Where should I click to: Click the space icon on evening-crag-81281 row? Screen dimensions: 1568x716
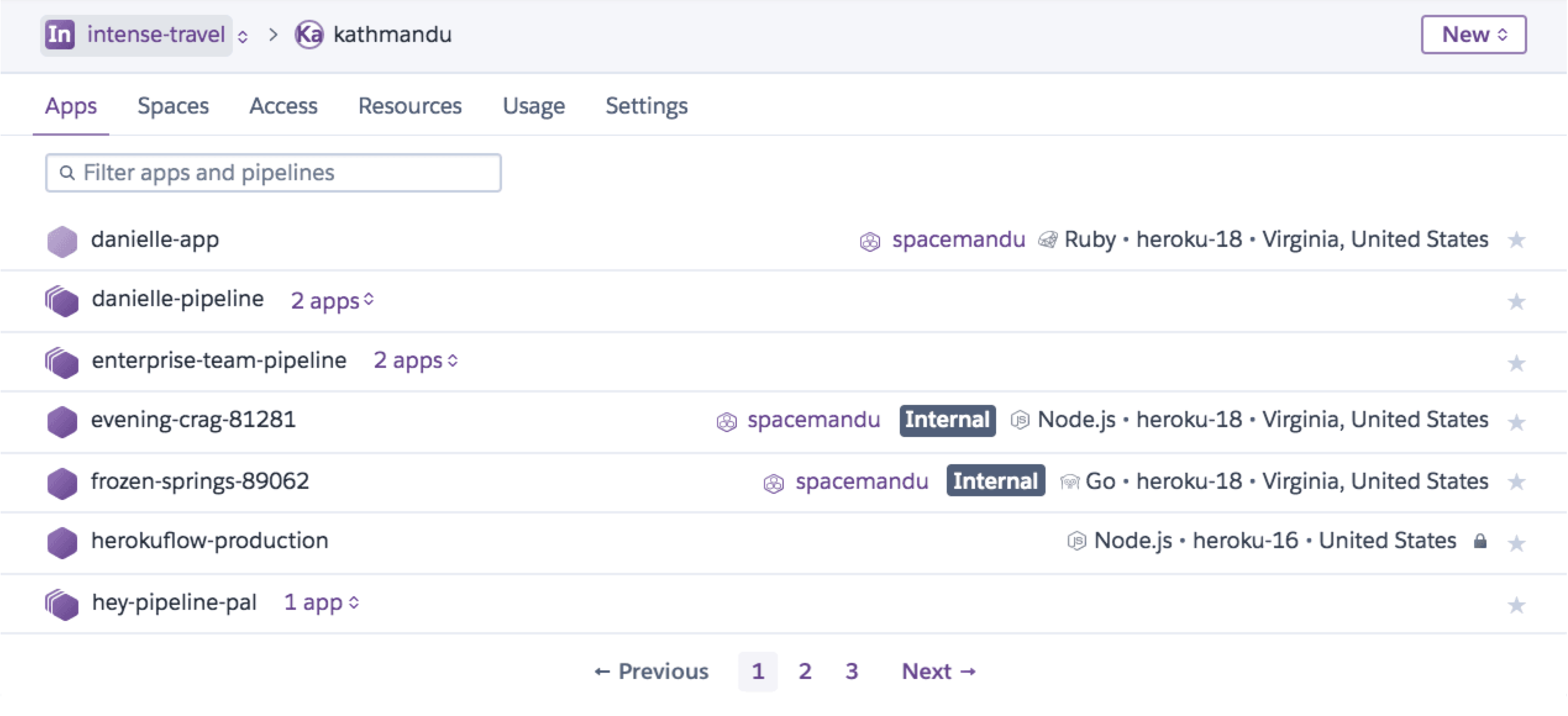(726, 422)
